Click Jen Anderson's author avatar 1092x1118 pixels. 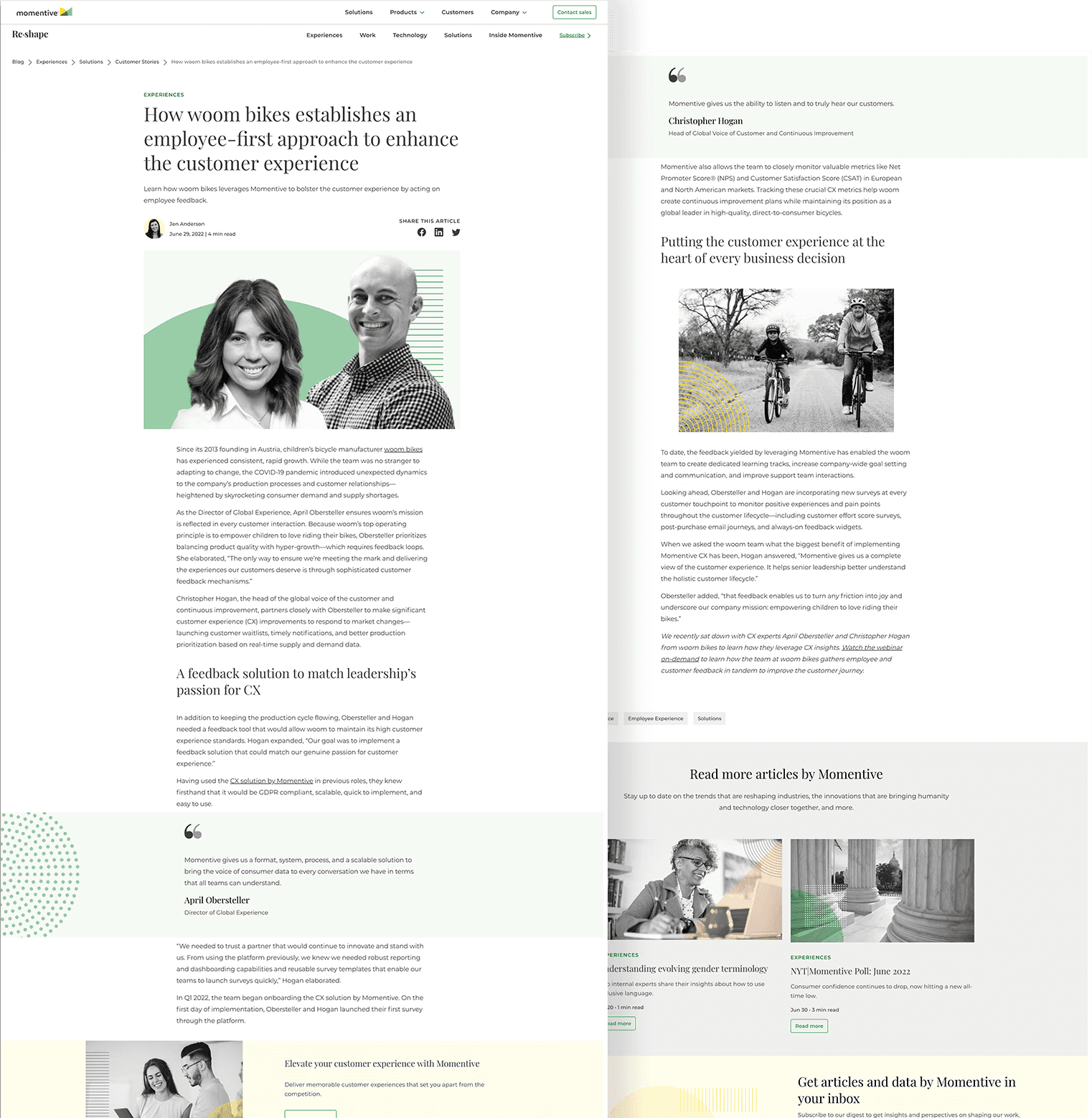tap(154, 228)
